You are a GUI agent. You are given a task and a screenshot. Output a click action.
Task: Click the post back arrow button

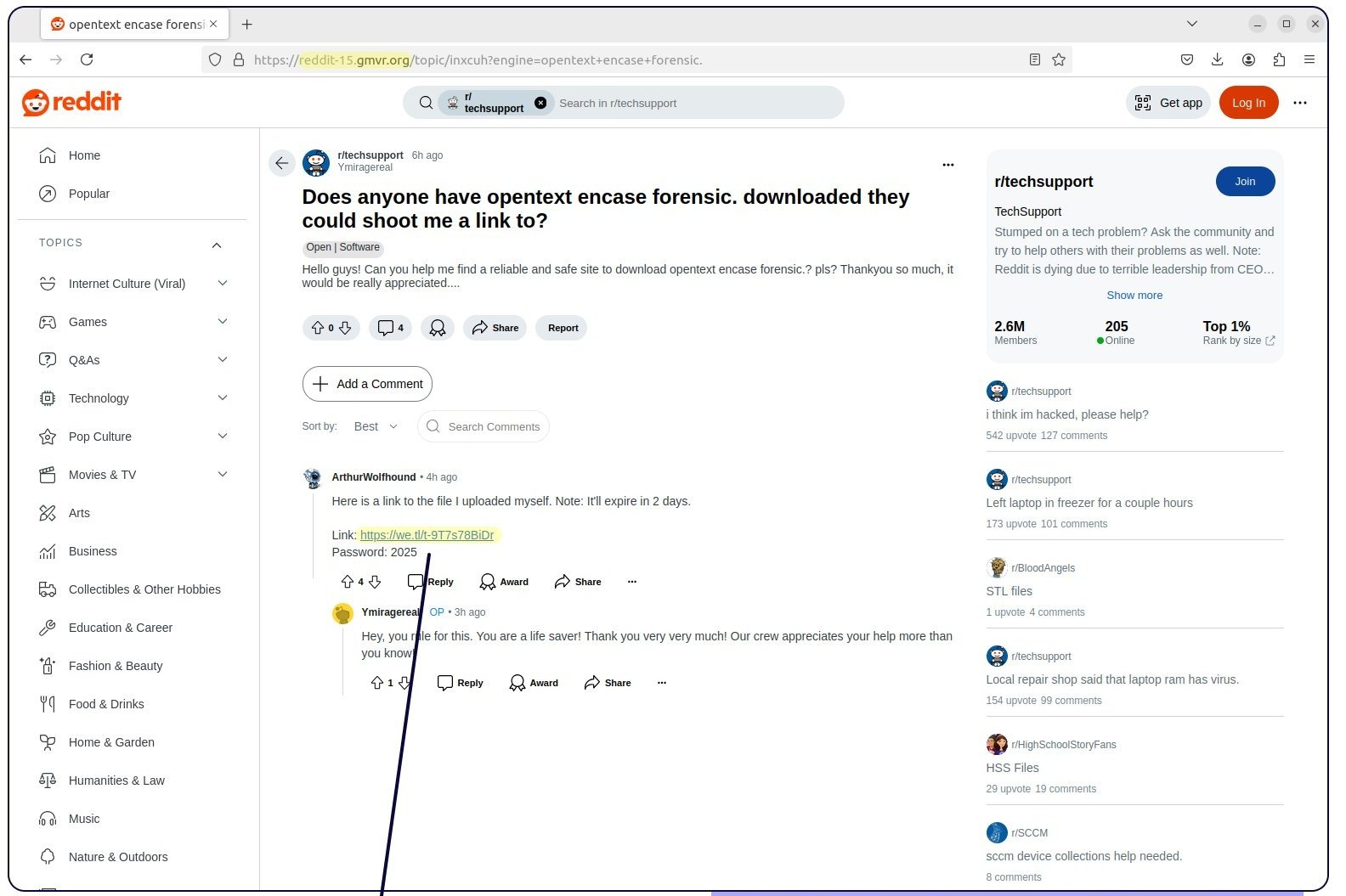(x=282, y=163)
